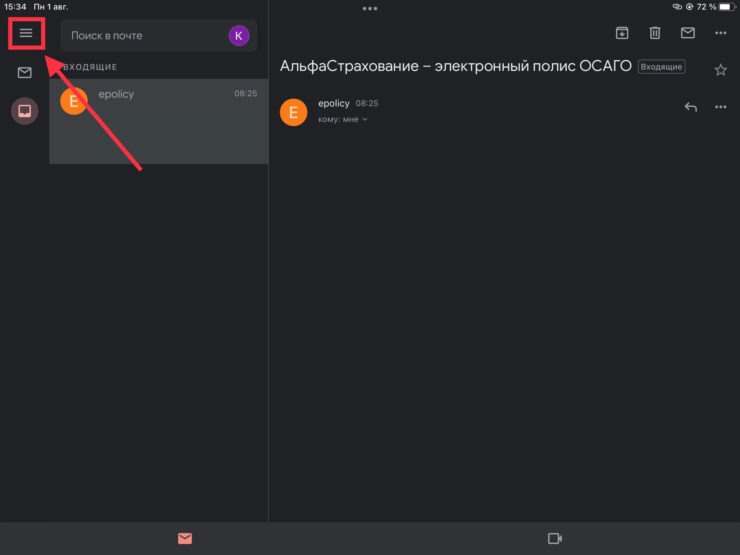
Task: Tap the orange E sender avatar in the message
Action: (293, 112)
